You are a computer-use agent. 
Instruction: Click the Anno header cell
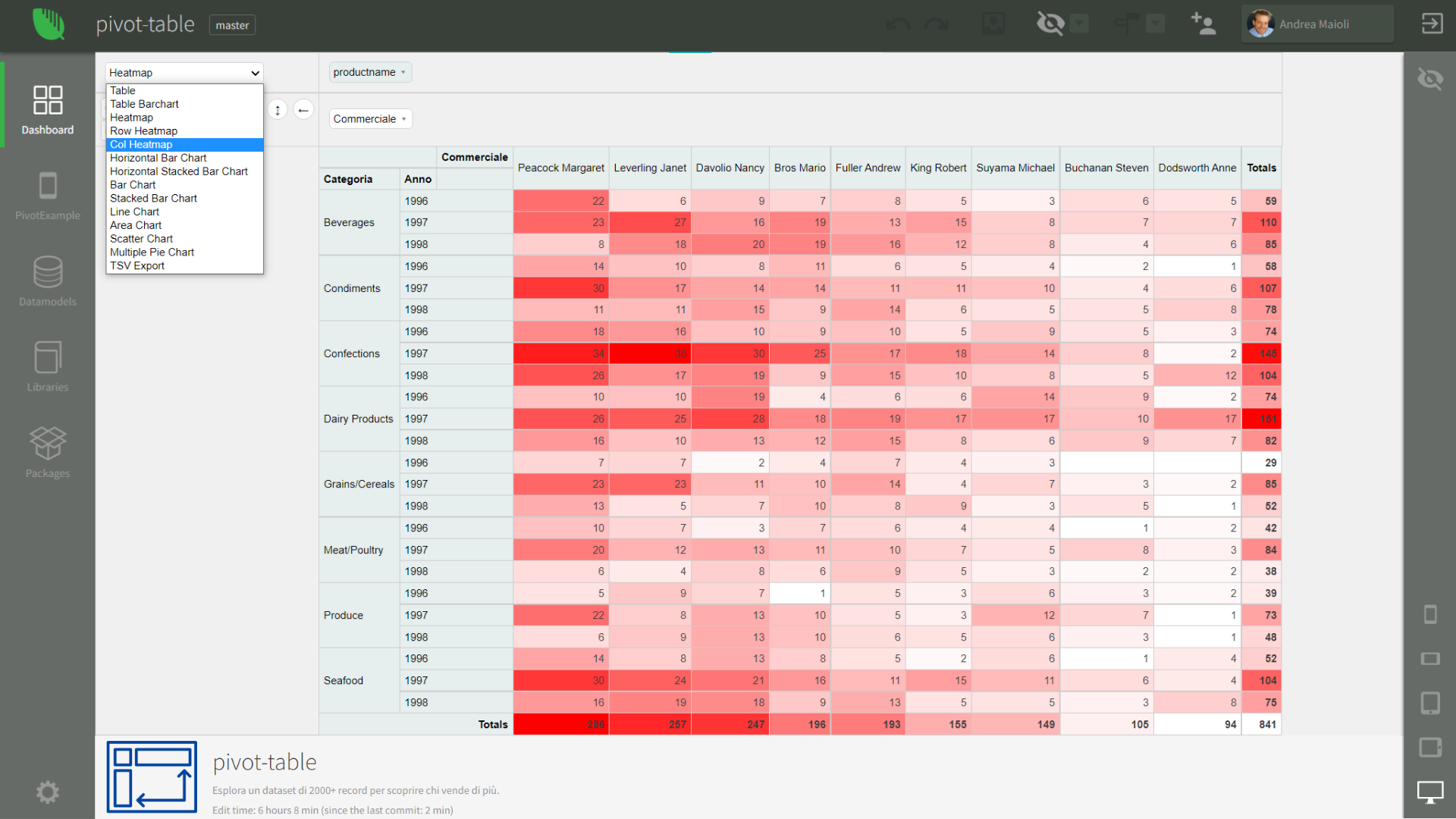point(418,179)
